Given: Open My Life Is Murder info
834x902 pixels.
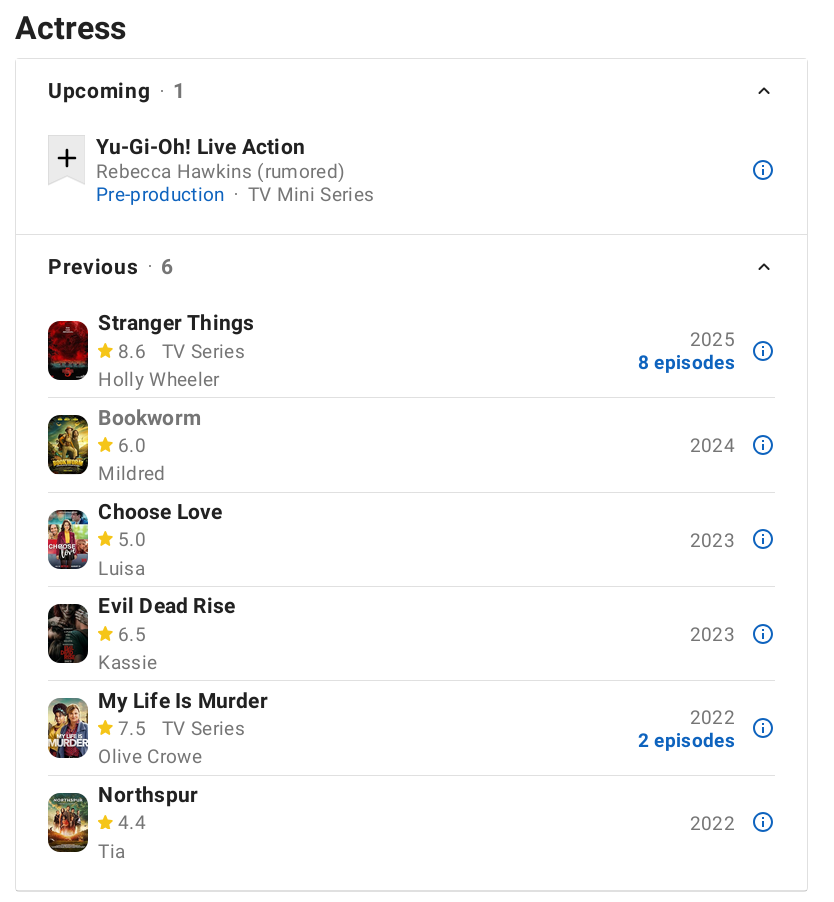Looking at the screenshot, I should pos(762,728).
